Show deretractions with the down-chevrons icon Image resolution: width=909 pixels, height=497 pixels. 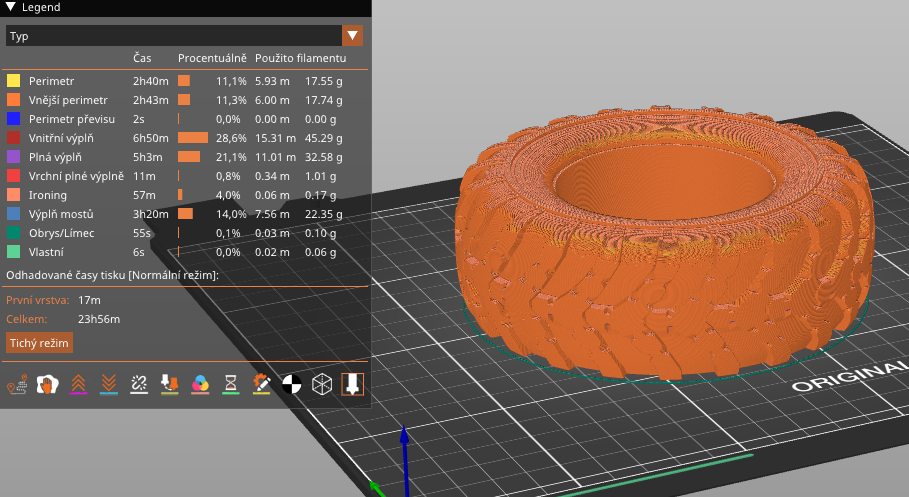(108, 384)
